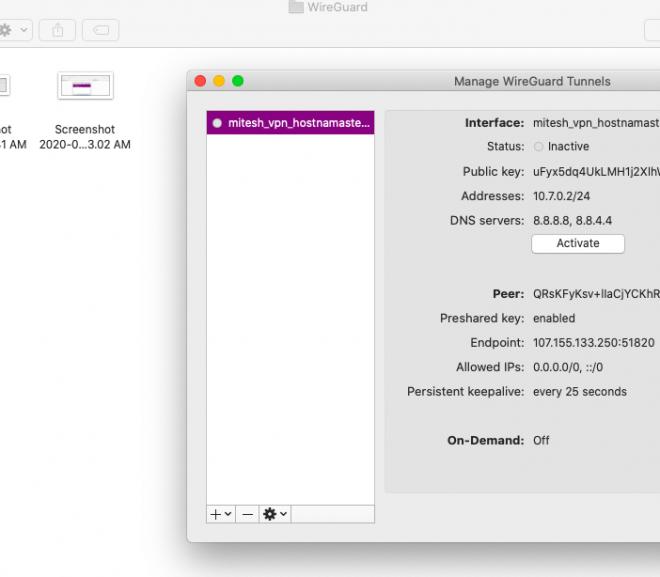Image resolution: width=660 pixels, height=577 pixels.
Task: Minimize the WireGuard Tunnels window with yellow button
Action: coord(219,81)
